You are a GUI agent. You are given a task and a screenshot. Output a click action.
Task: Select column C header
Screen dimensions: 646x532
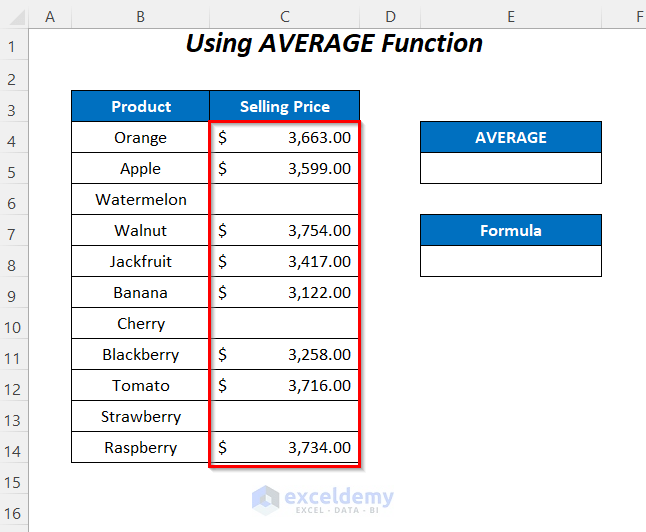pyautogui.click(x=285, y=17)
